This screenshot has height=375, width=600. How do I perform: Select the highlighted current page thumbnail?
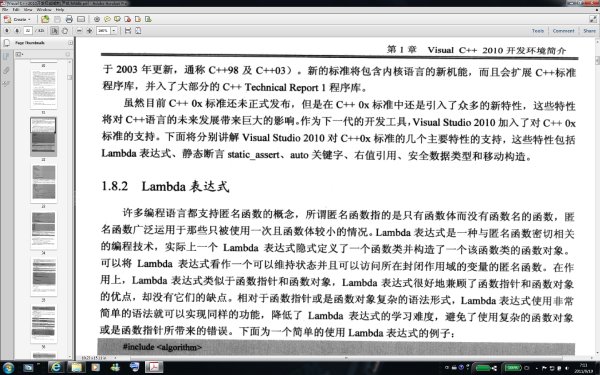pos(43,137)
